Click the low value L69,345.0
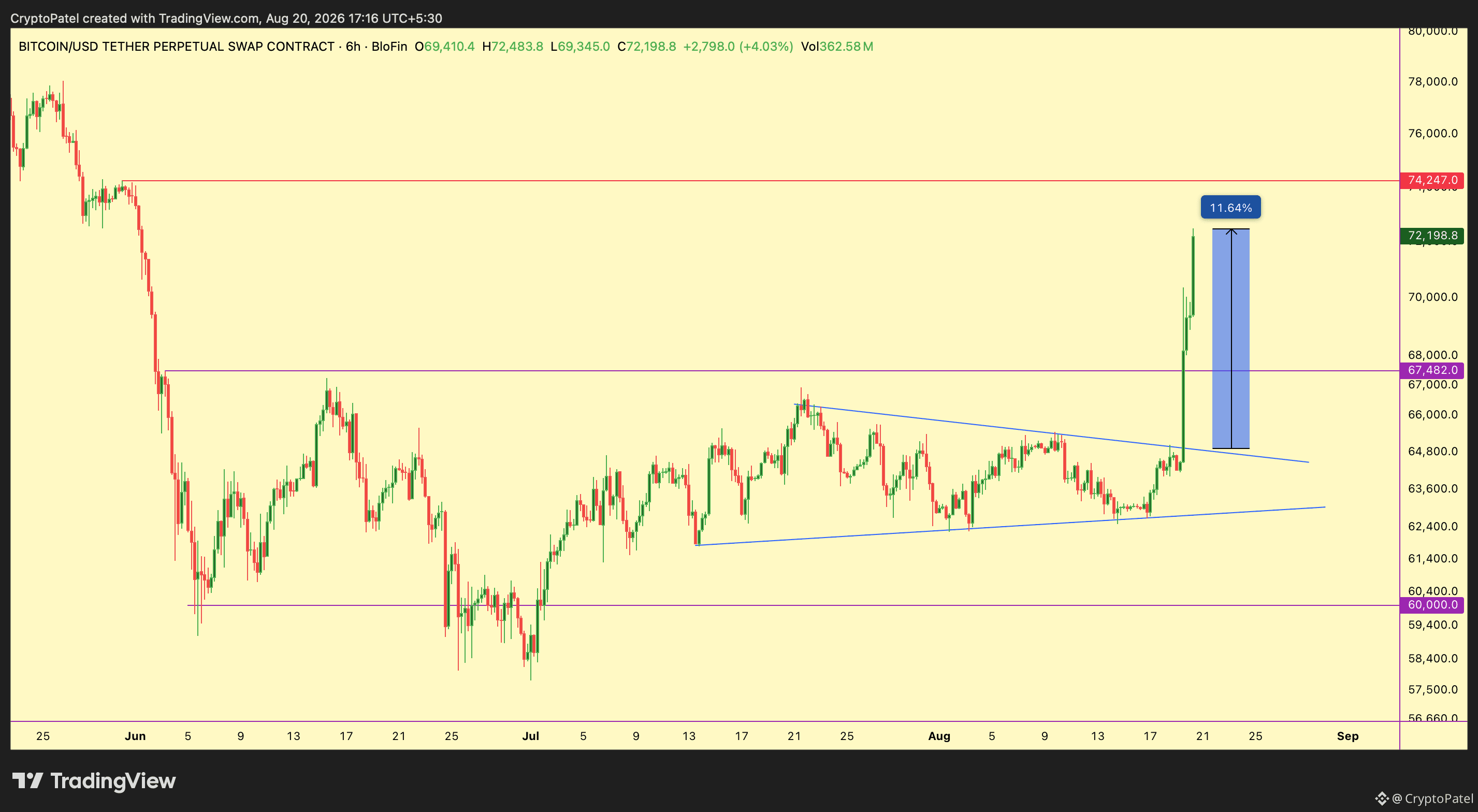The height and width of the screenshot is (812, 1478). point(580,47)
